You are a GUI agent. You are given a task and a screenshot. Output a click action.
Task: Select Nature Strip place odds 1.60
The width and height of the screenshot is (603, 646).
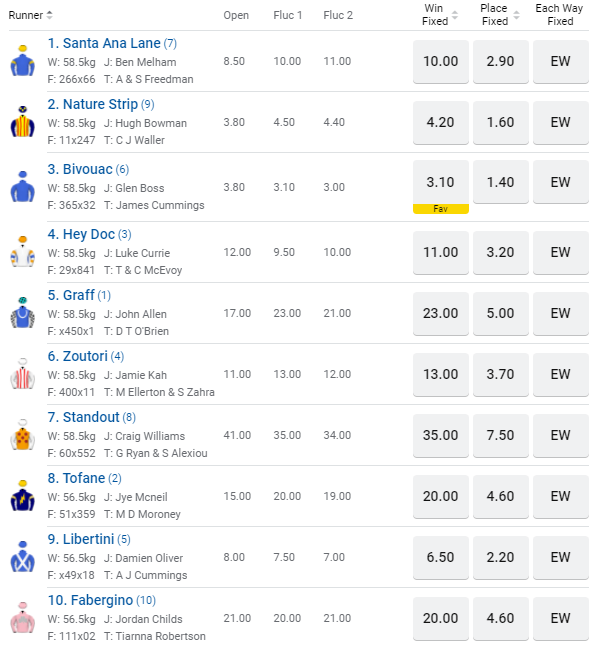click(x=500, y=122)
